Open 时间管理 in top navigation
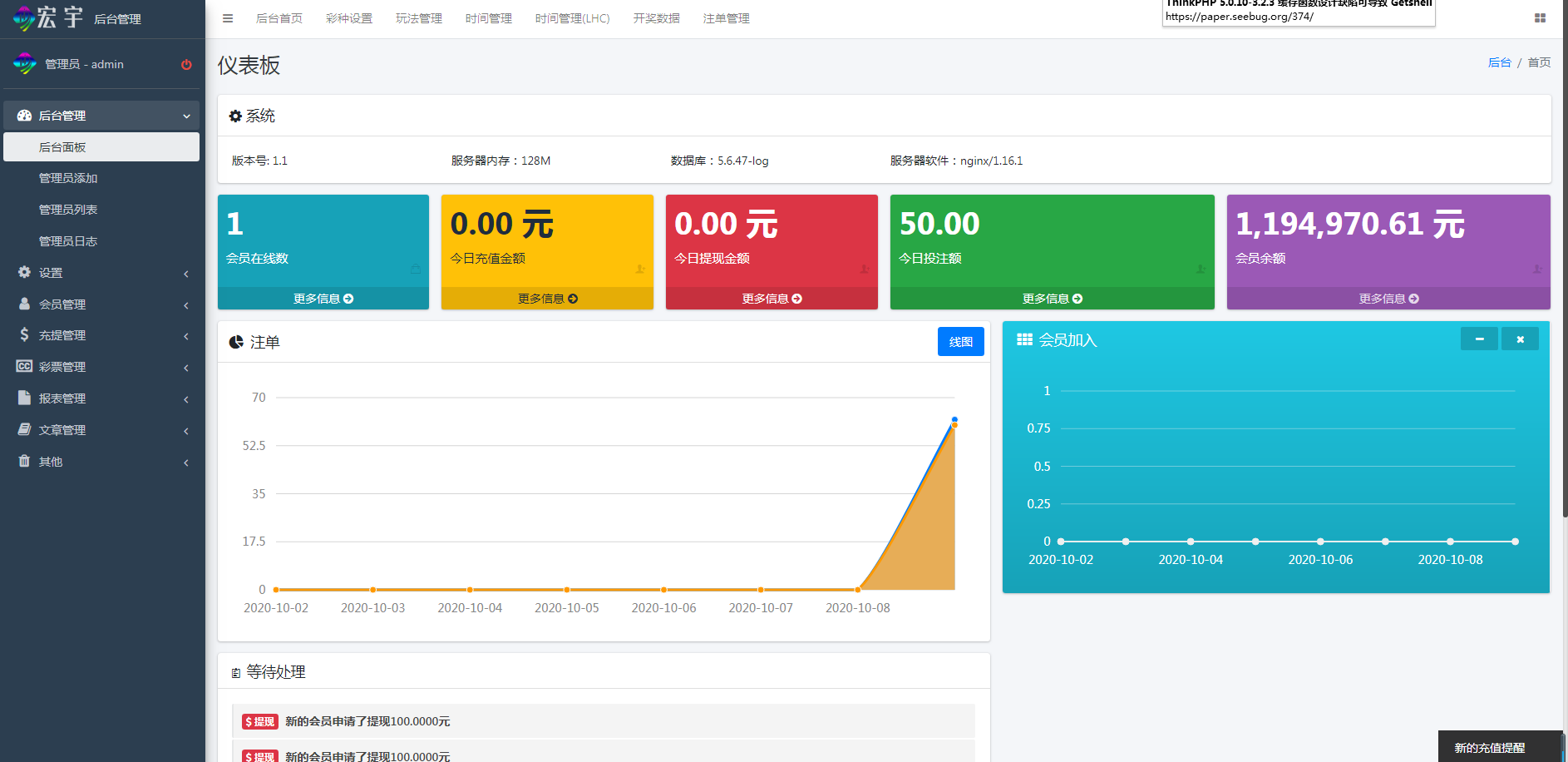The height and width of the screenshot is (762, 1568). [x=489, y=18]
